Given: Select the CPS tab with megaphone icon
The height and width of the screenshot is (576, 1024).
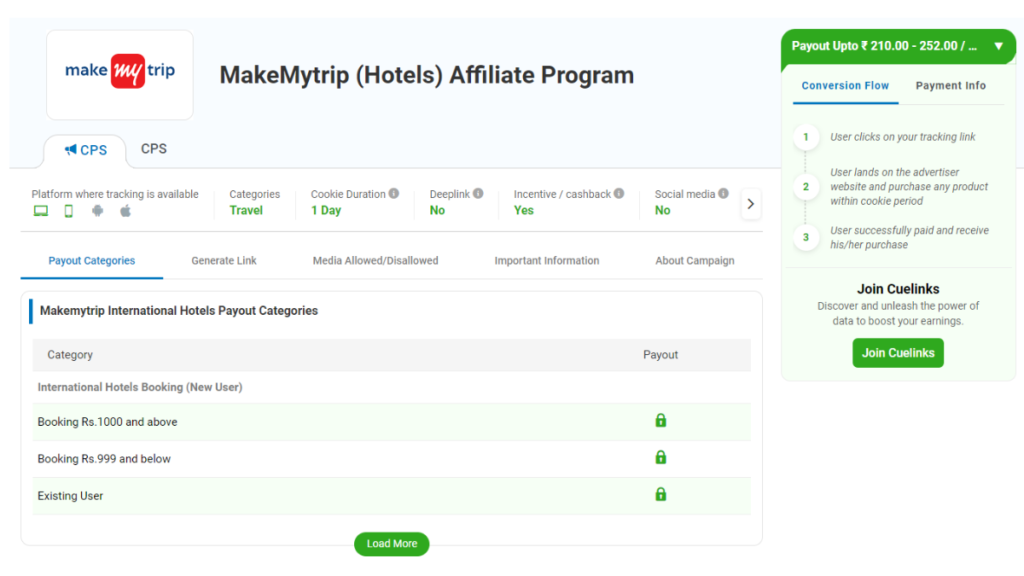Looking at the screenshot, I should tap(86, 150).
